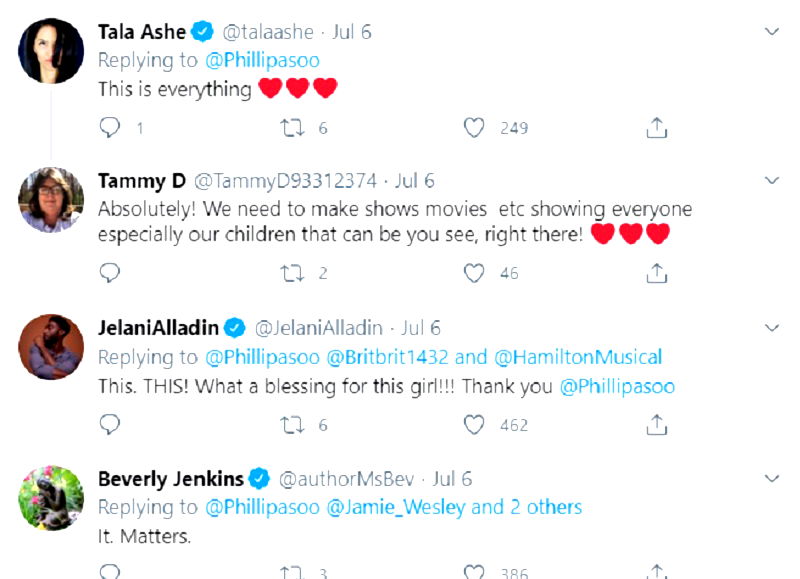View Beverly Jenkins' profile picture

point(51,498)
